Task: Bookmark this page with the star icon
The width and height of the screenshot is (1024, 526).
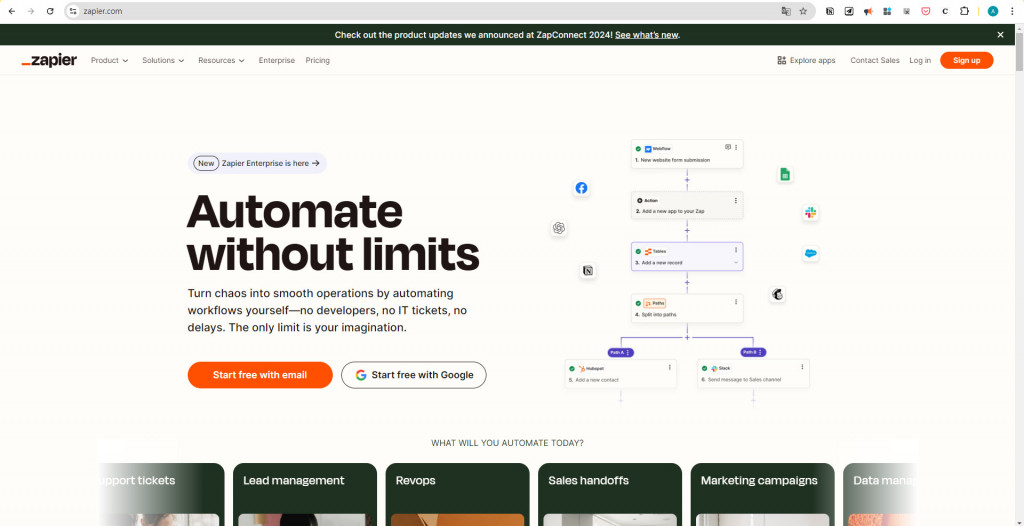Action: [x=803, y=11]
